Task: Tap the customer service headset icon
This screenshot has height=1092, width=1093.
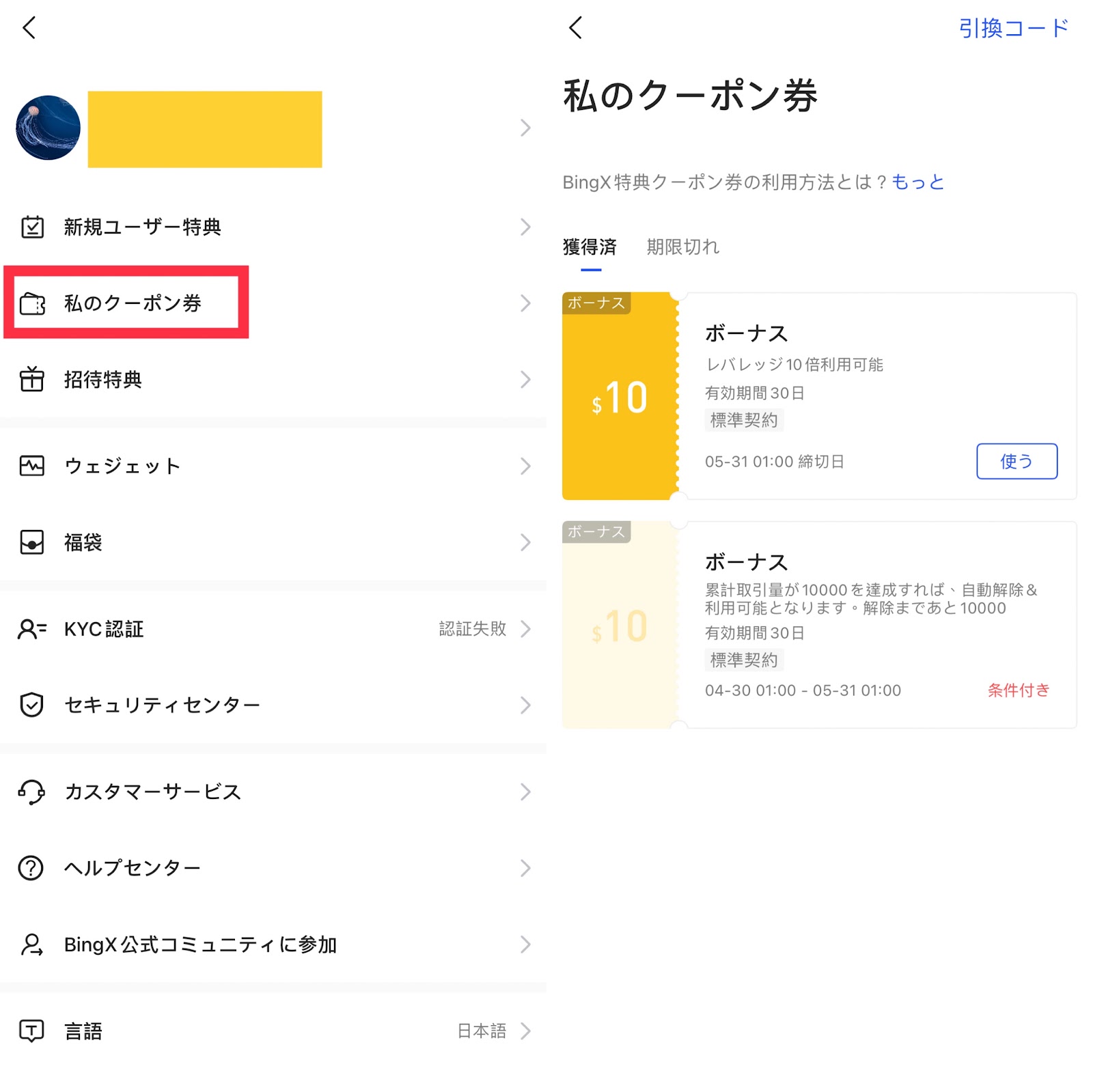Action: 32,792
